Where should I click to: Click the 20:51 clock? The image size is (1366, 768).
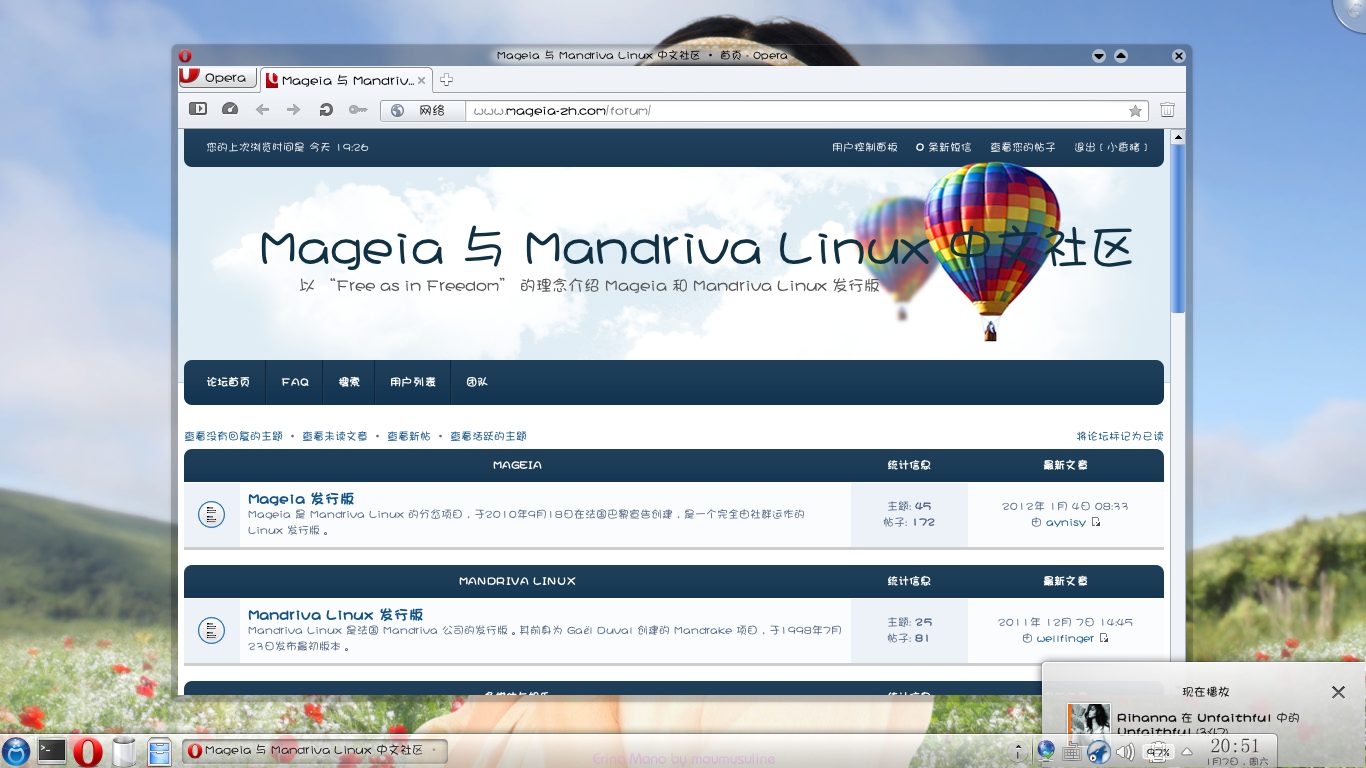1235,746
